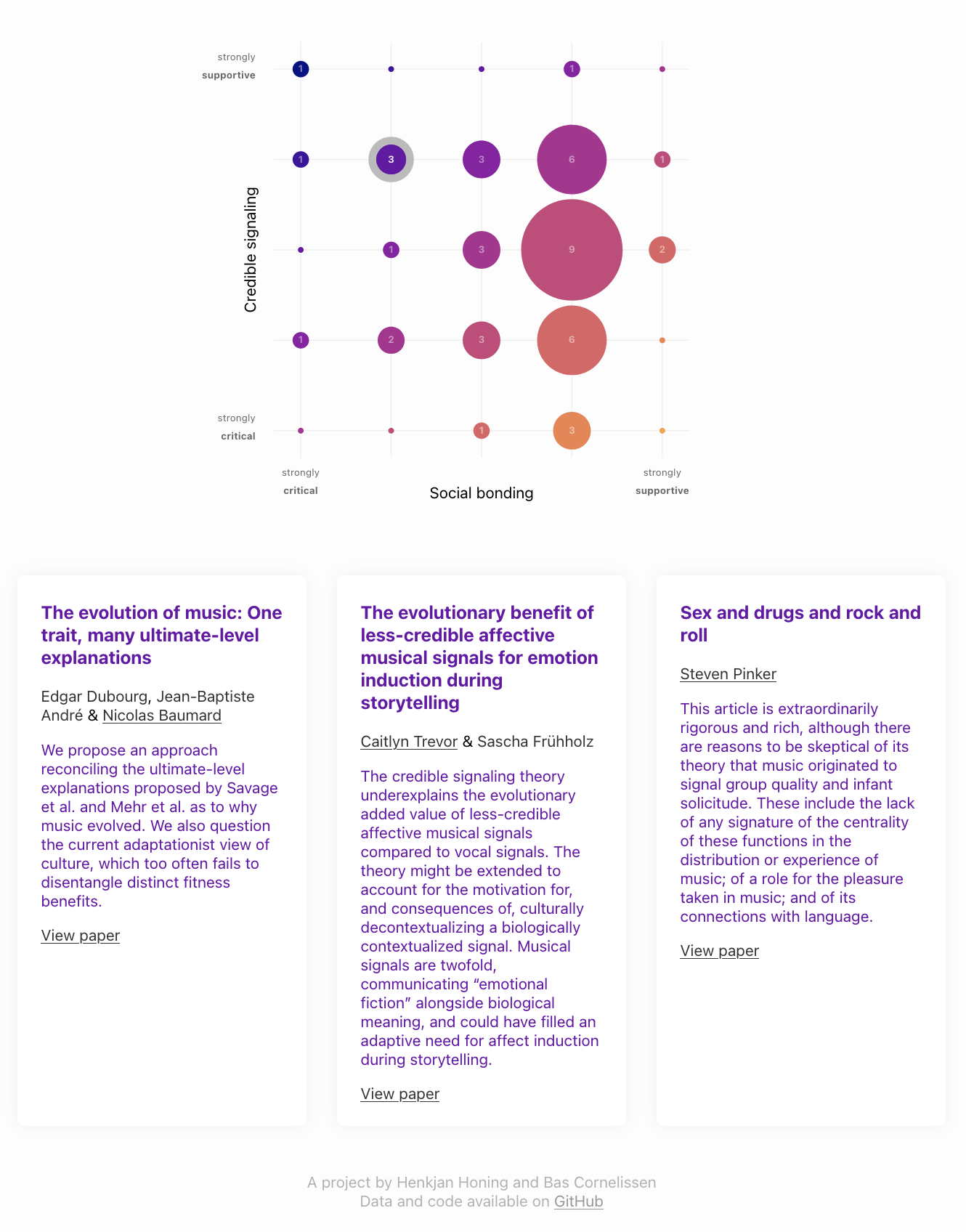This screenshot has width=966, height=1232.
Task: Click the purple bubble labeled 2
Action: 391,339
